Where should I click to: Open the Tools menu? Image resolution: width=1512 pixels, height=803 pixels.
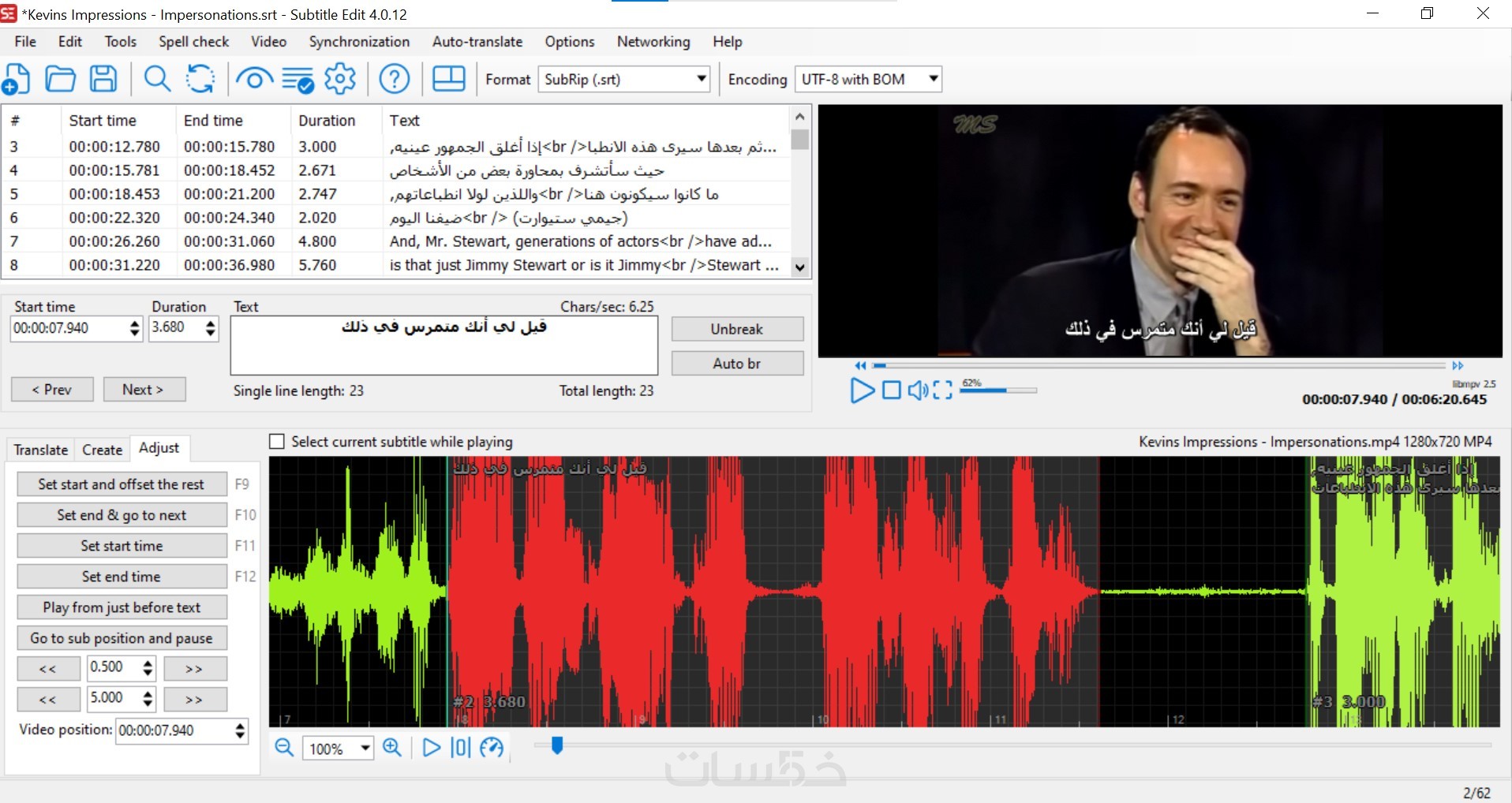click(121, 42)
